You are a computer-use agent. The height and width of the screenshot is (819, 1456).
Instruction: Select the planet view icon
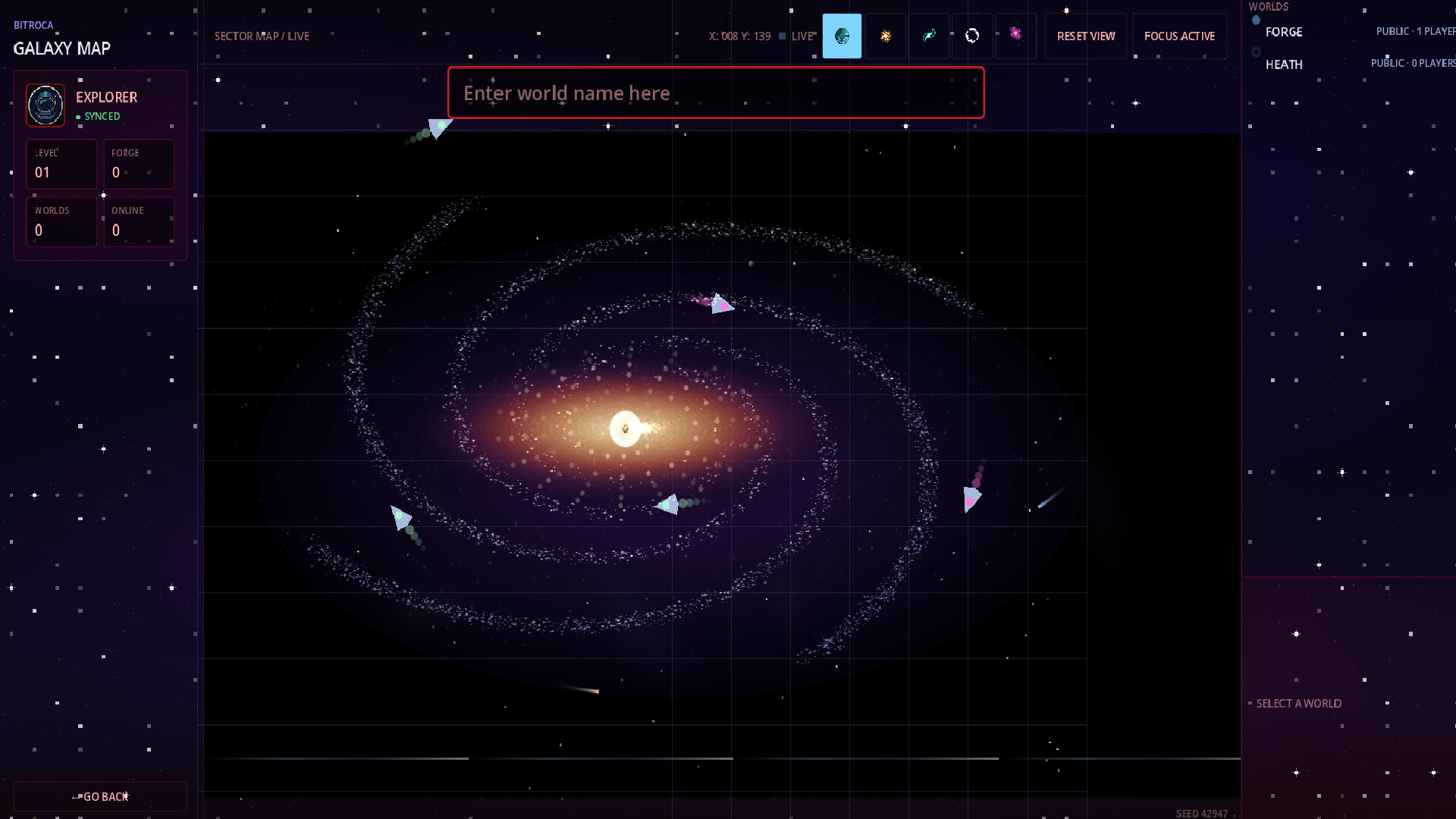pos(842,36)
